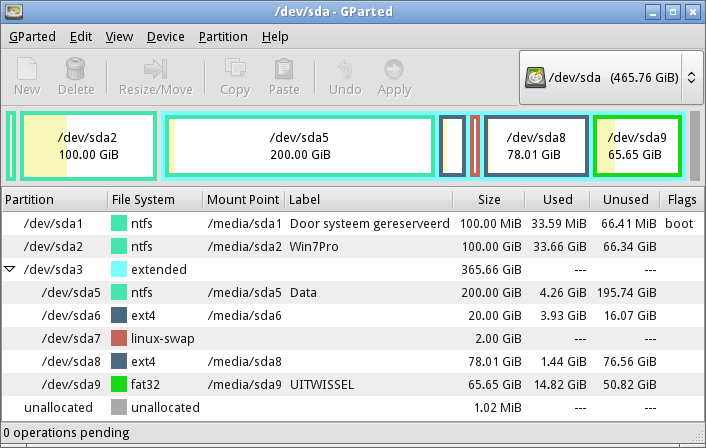Open the Partition menu

[x=222, y=36]
